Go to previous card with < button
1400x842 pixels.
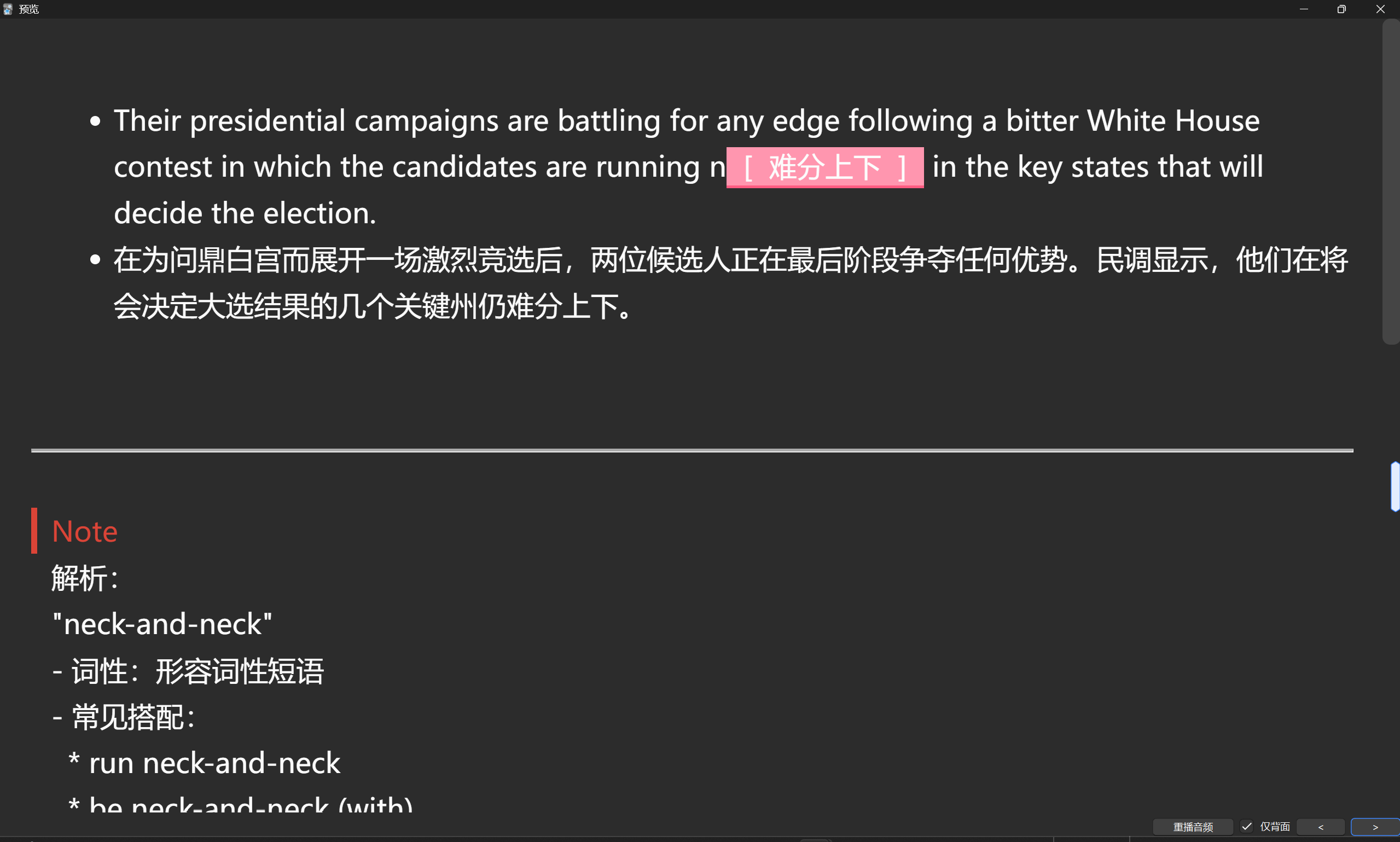pyautogui.click(x=1321, y=827)
